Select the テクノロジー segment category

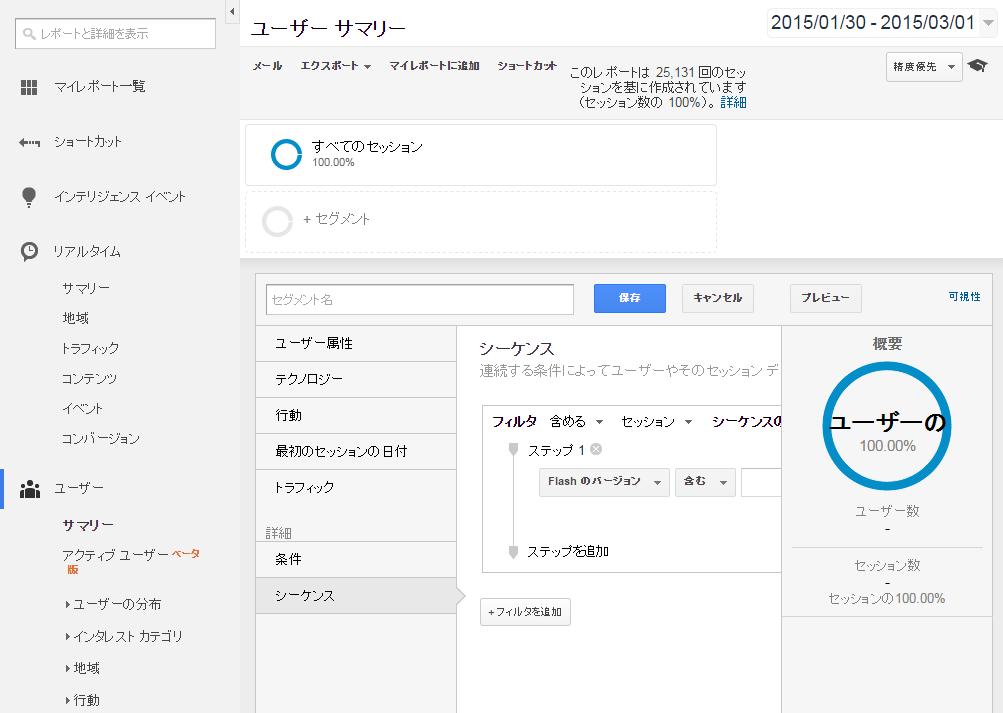[356, 379]
